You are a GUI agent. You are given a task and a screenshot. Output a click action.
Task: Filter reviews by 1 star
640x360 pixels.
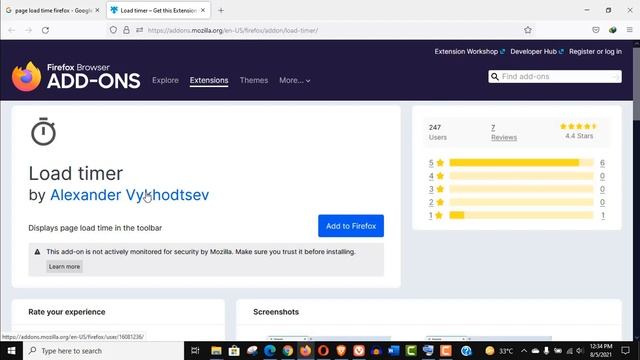pyautogui.click(x=436, y=215)
